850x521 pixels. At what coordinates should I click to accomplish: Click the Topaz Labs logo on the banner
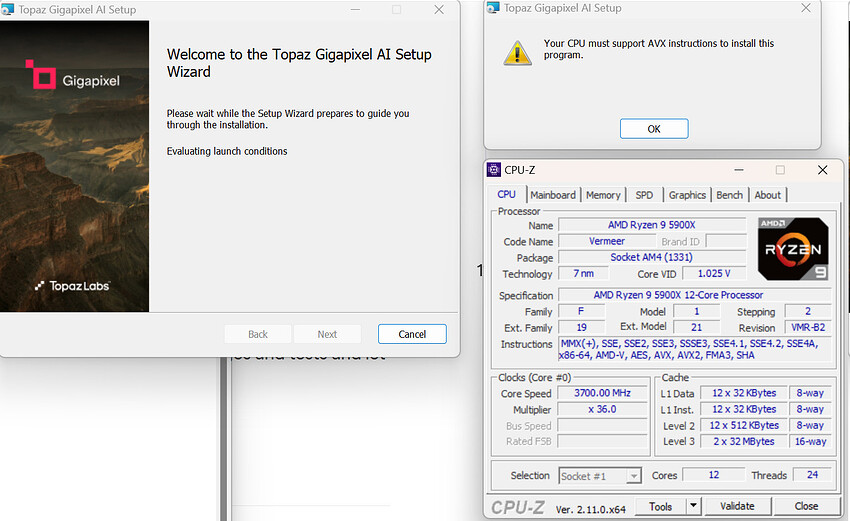point(72,286)
